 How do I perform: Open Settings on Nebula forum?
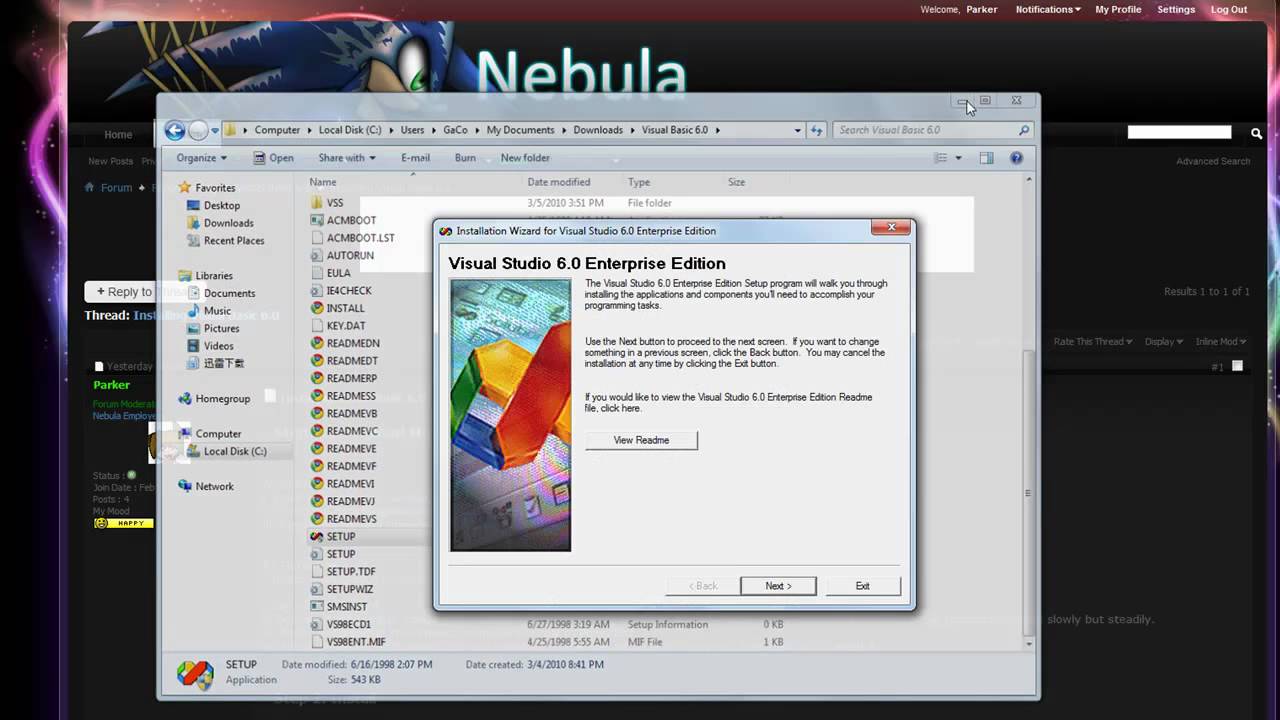pos(1176,10)
